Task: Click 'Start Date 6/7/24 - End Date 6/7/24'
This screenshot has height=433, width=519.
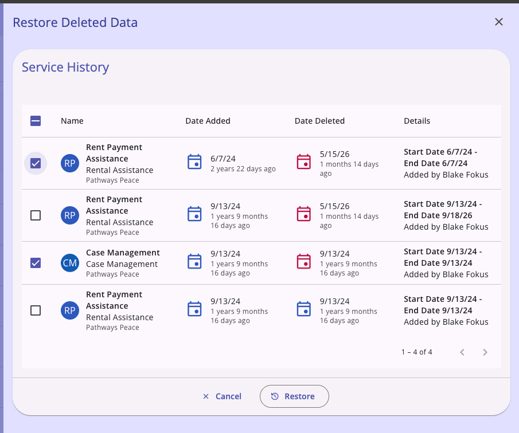Action: 440,158
